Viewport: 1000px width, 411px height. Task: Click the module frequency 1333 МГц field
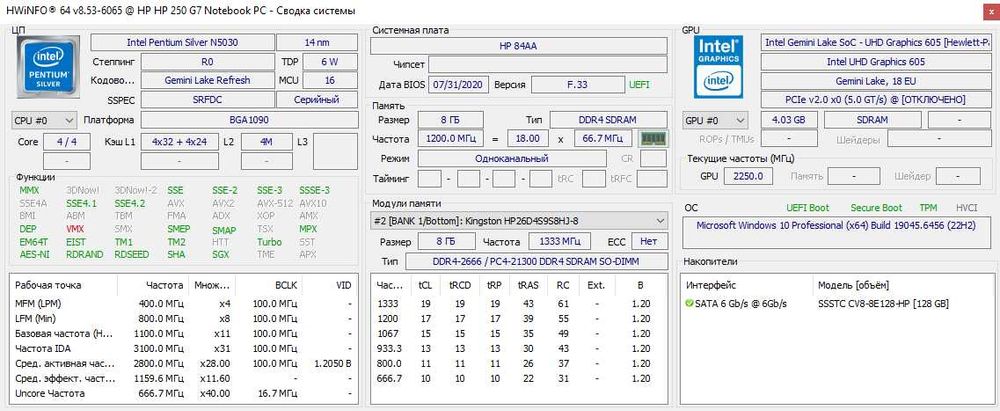point(560,242)
